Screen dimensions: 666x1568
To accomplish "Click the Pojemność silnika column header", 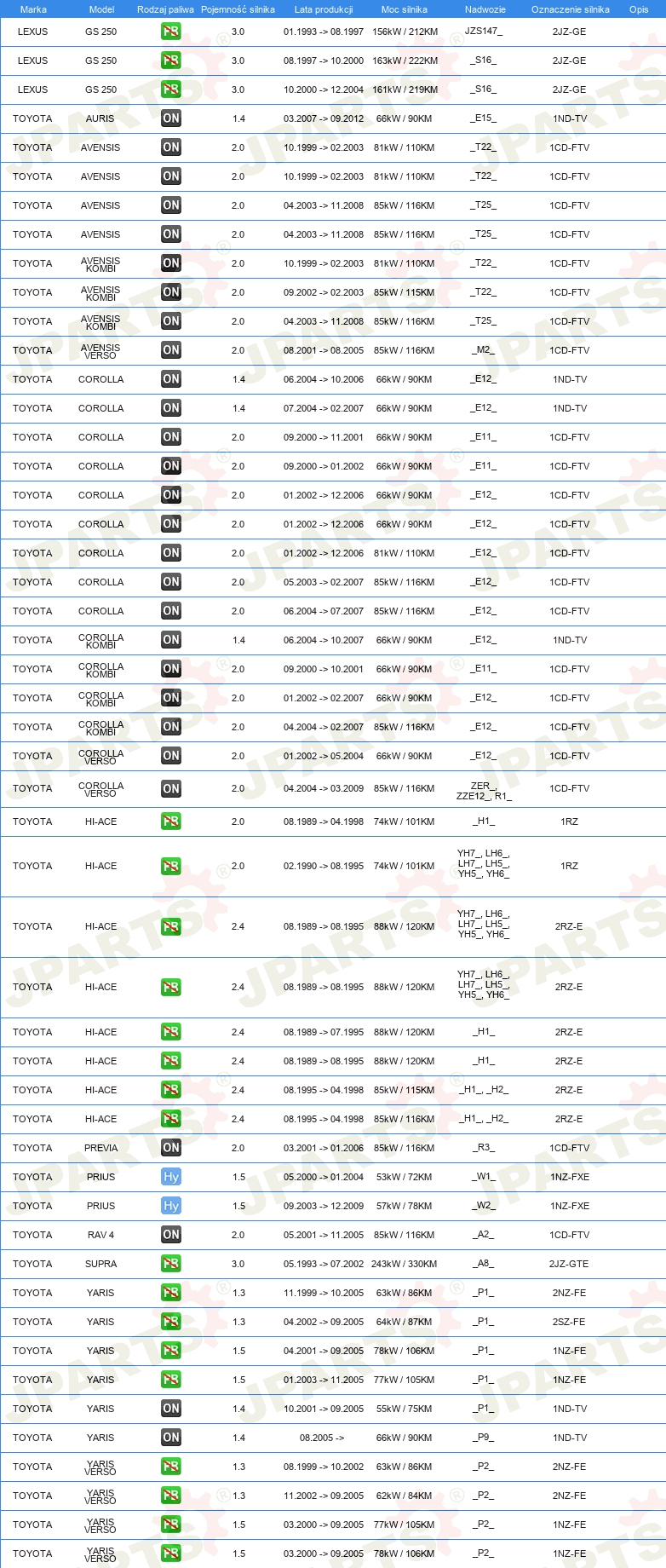I will click(x=238, y=9).
